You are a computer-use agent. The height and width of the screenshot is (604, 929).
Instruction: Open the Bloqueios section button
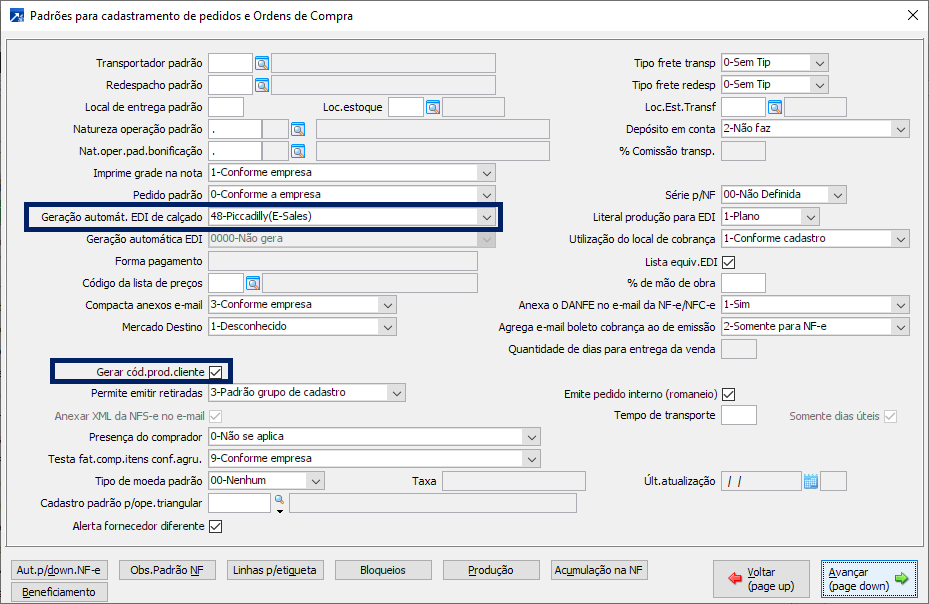tap(384, 570)
